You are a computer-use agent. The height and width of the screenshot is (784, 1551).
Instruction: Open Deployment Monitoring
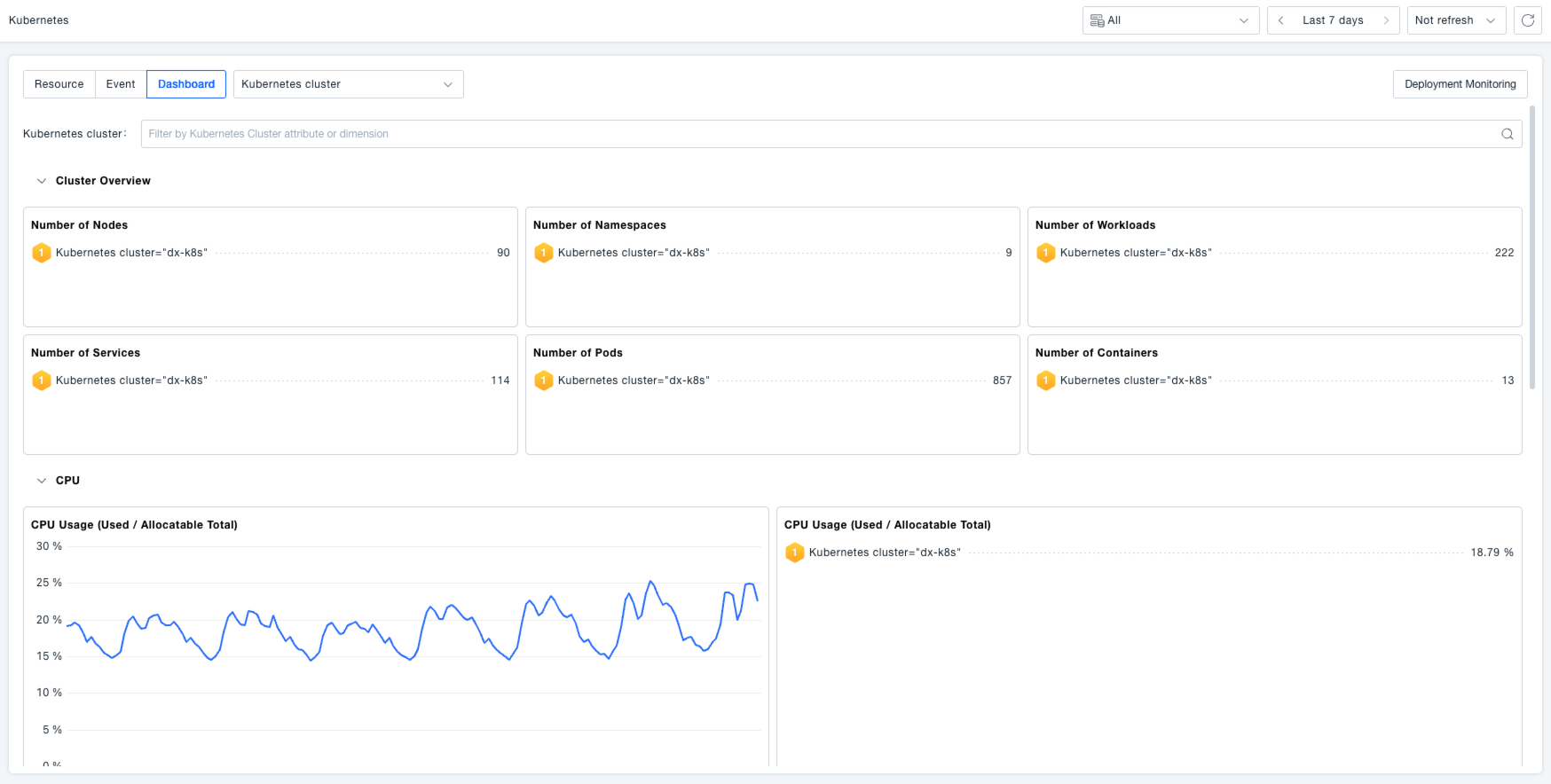pyautogui.click(x=1460, y=84)
